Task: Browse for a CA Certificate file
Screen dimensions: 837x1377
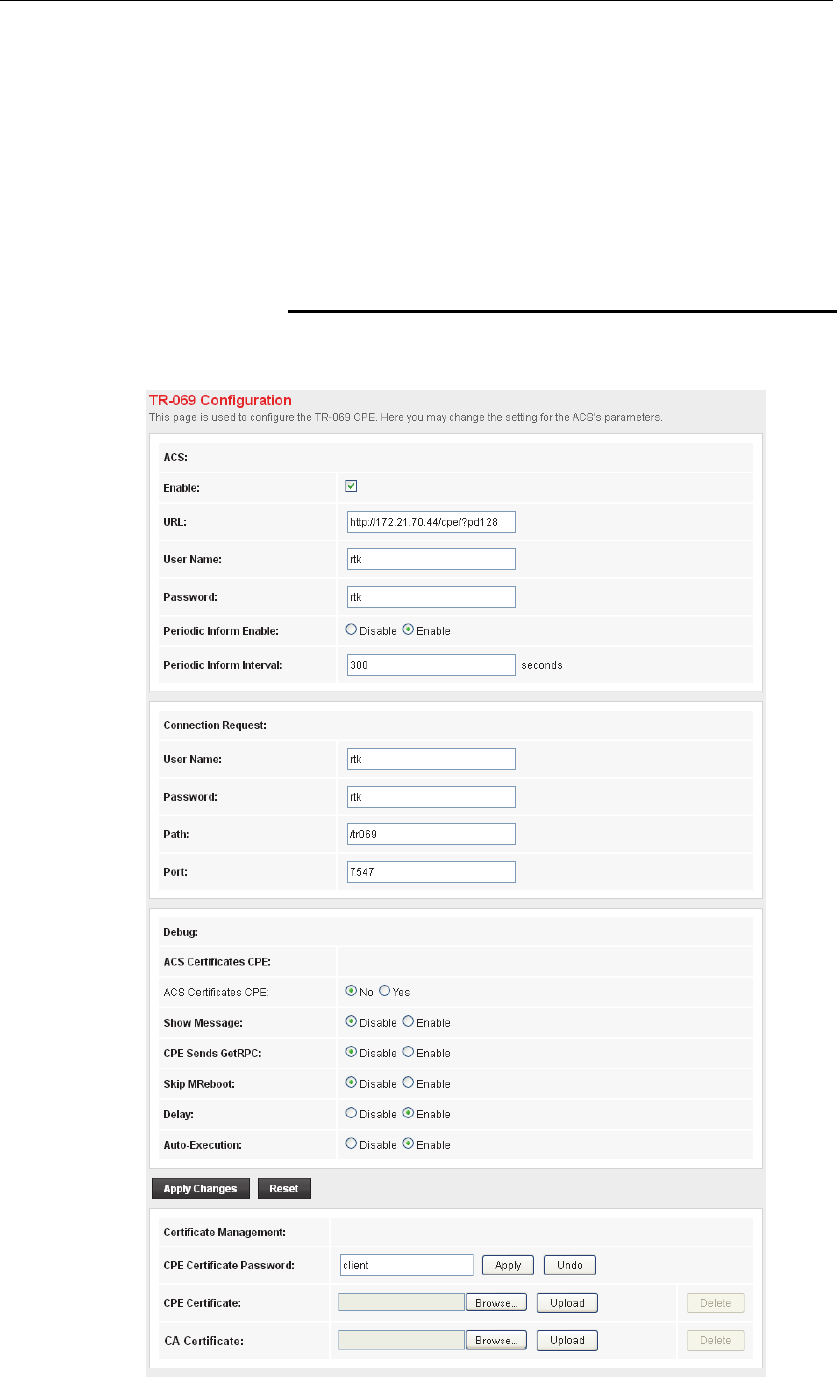Action: (x=496, y=1340)
